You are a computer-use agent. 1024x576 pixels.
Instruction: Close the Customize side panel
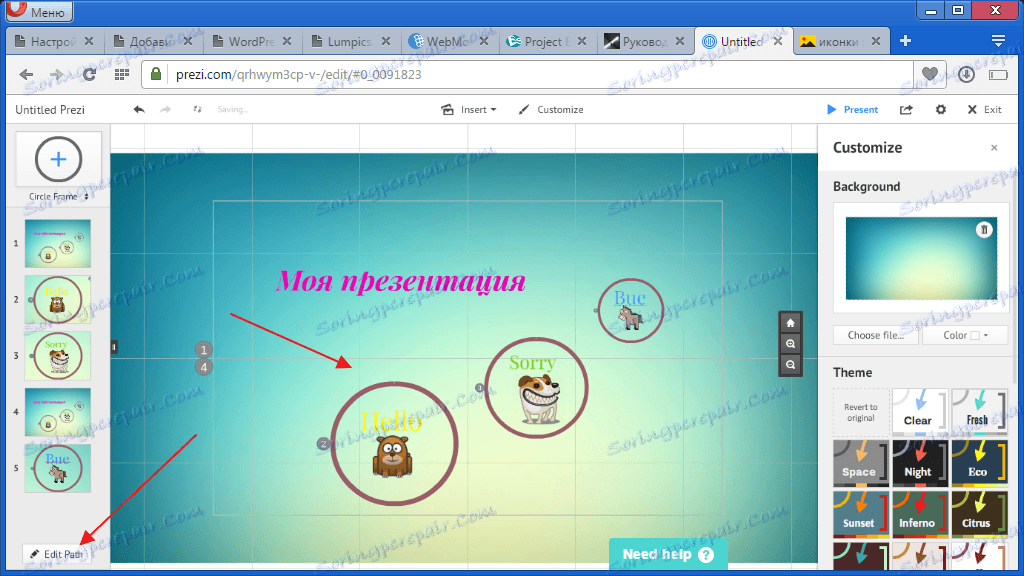coord(994,148)
